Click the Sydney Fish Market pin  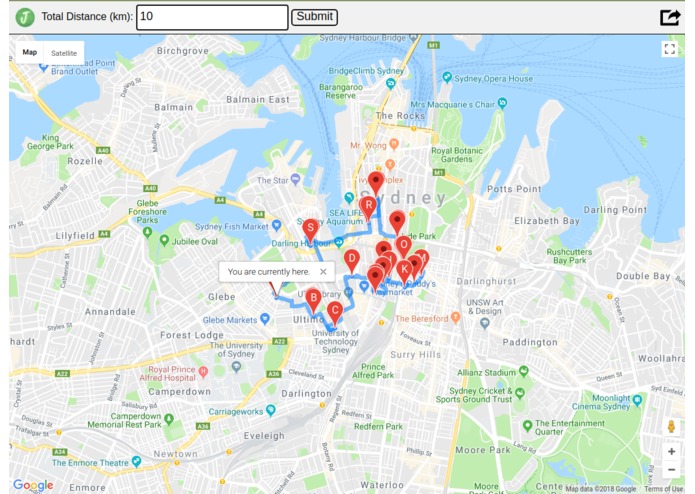pos(277,226)
